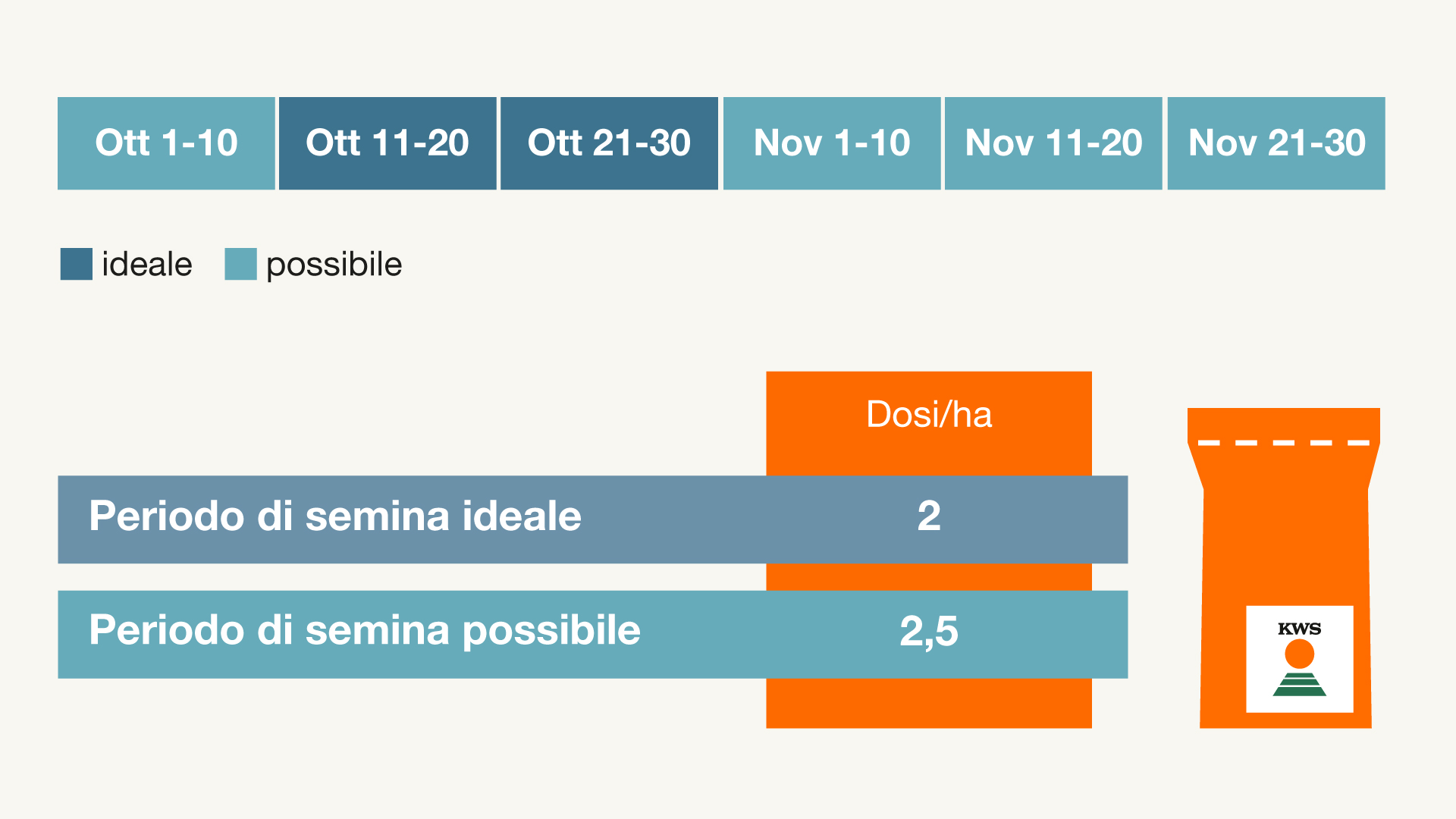
Task: Click the 'ideale' legend text
Action: coord(147,265)
